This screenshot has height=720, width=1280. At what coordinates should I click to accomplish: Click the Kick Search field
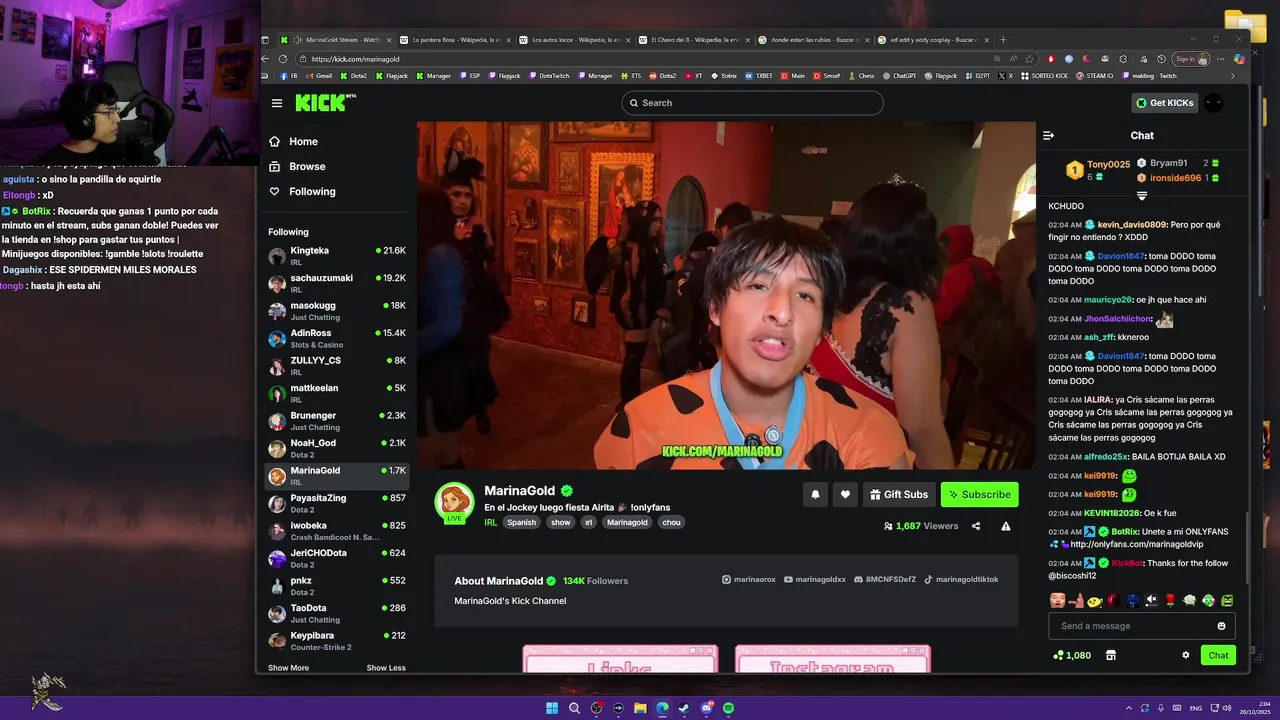click(x=752, y=103)
